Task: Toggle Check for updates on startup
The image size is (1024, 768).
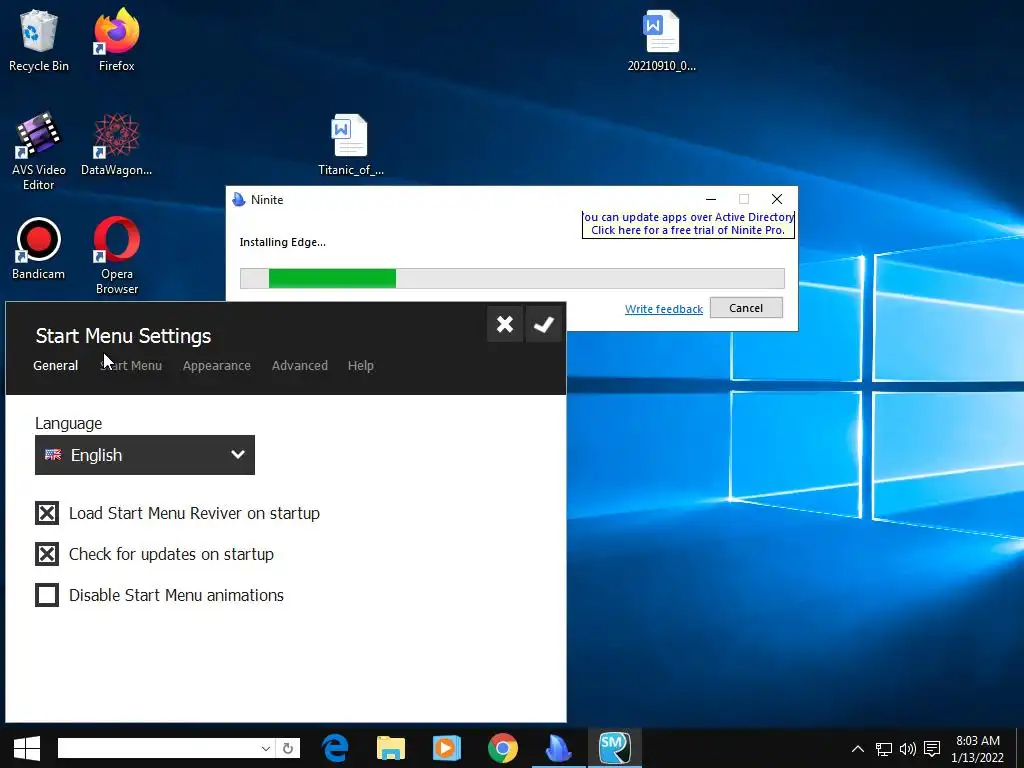Action: (47, 554)
